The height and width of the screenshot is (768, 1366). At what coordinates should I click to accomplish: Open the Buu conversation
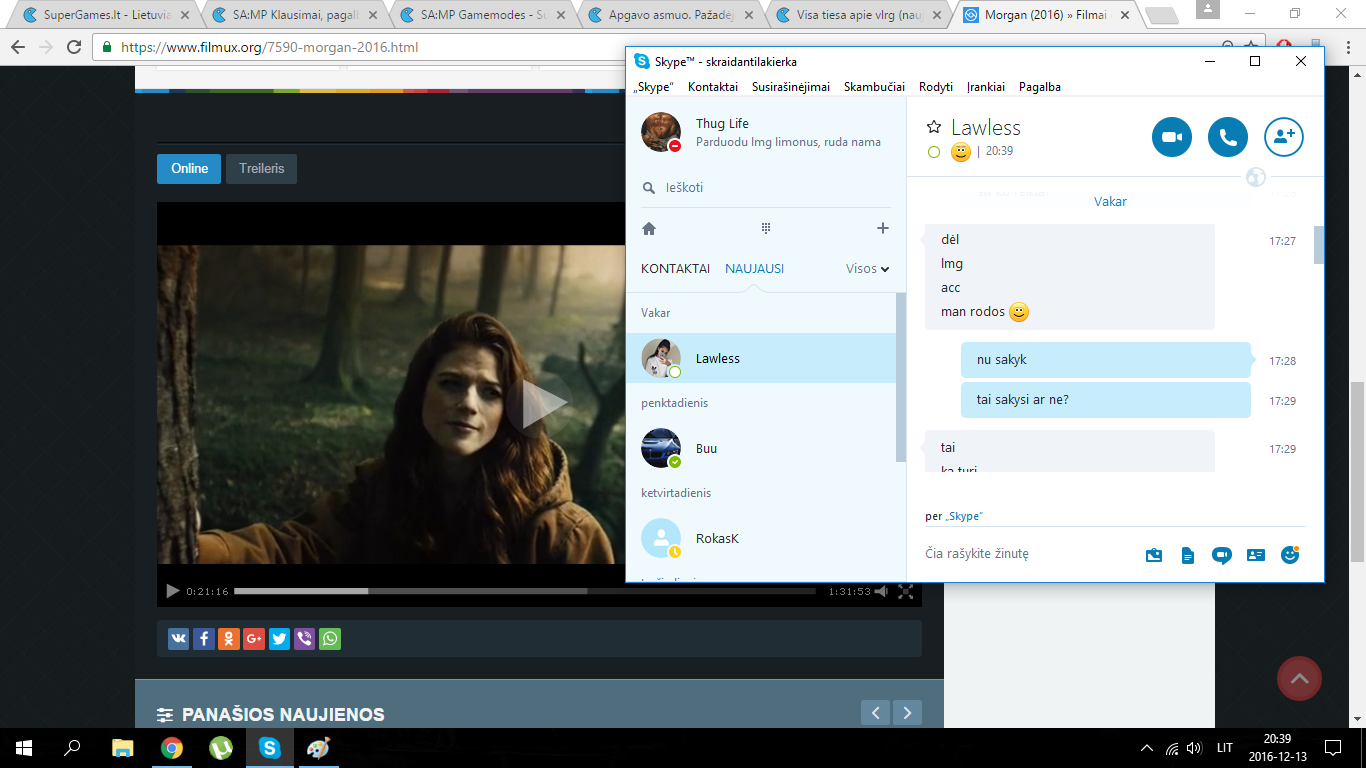pos(761,448)
